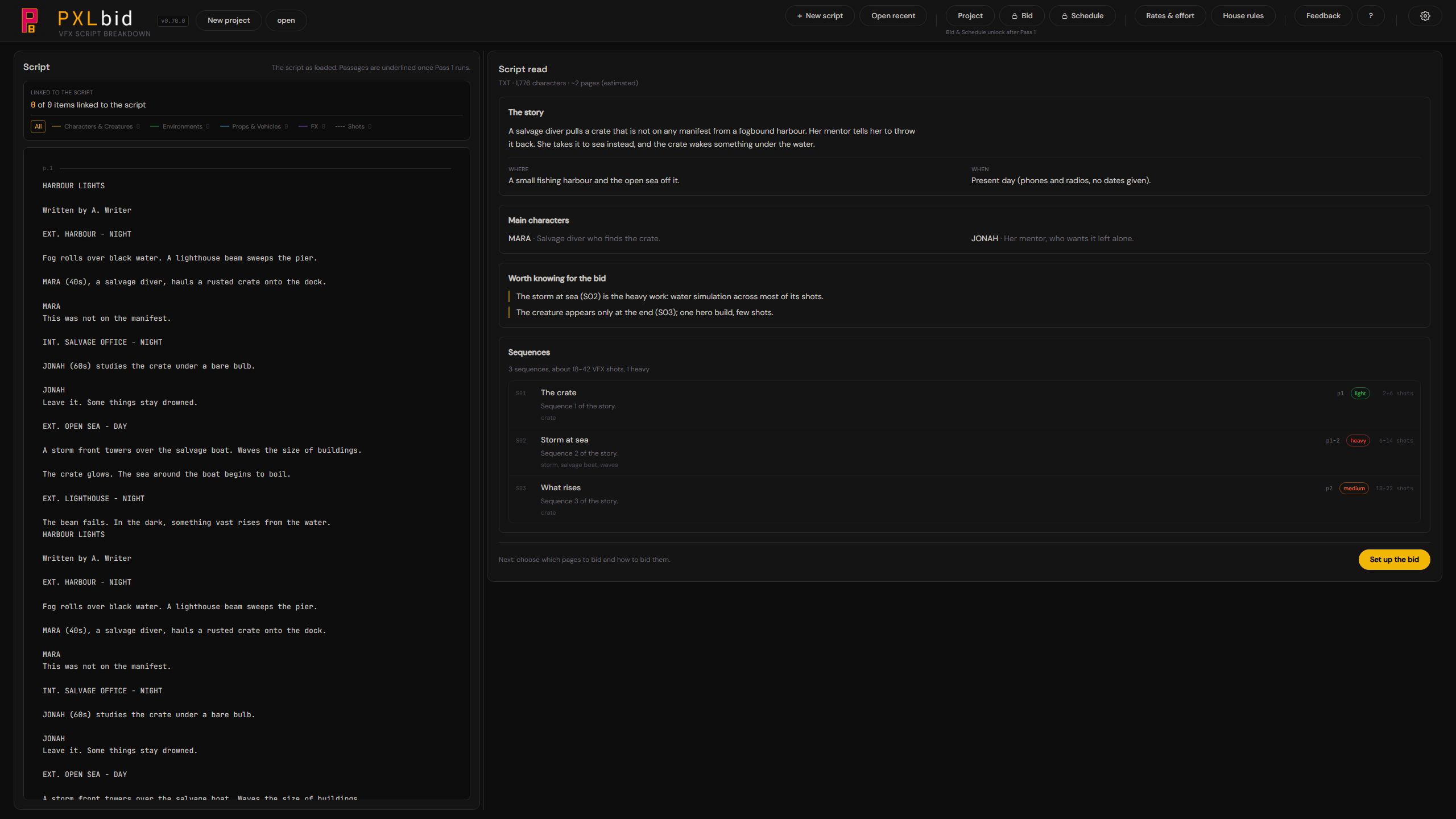Click the v0.70.0 version badge
This screenshot has height=819, width=1456.
pos(173,21)
